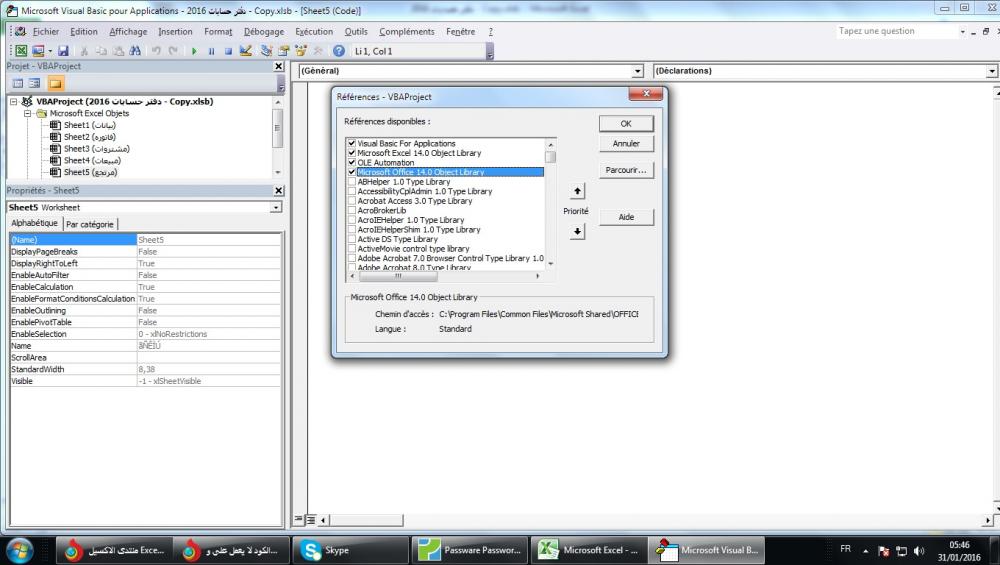Switch to Microsoft Excel taskbar button
The height and width of the screenshot is (565, 1000).
click(x=588, y=550)
